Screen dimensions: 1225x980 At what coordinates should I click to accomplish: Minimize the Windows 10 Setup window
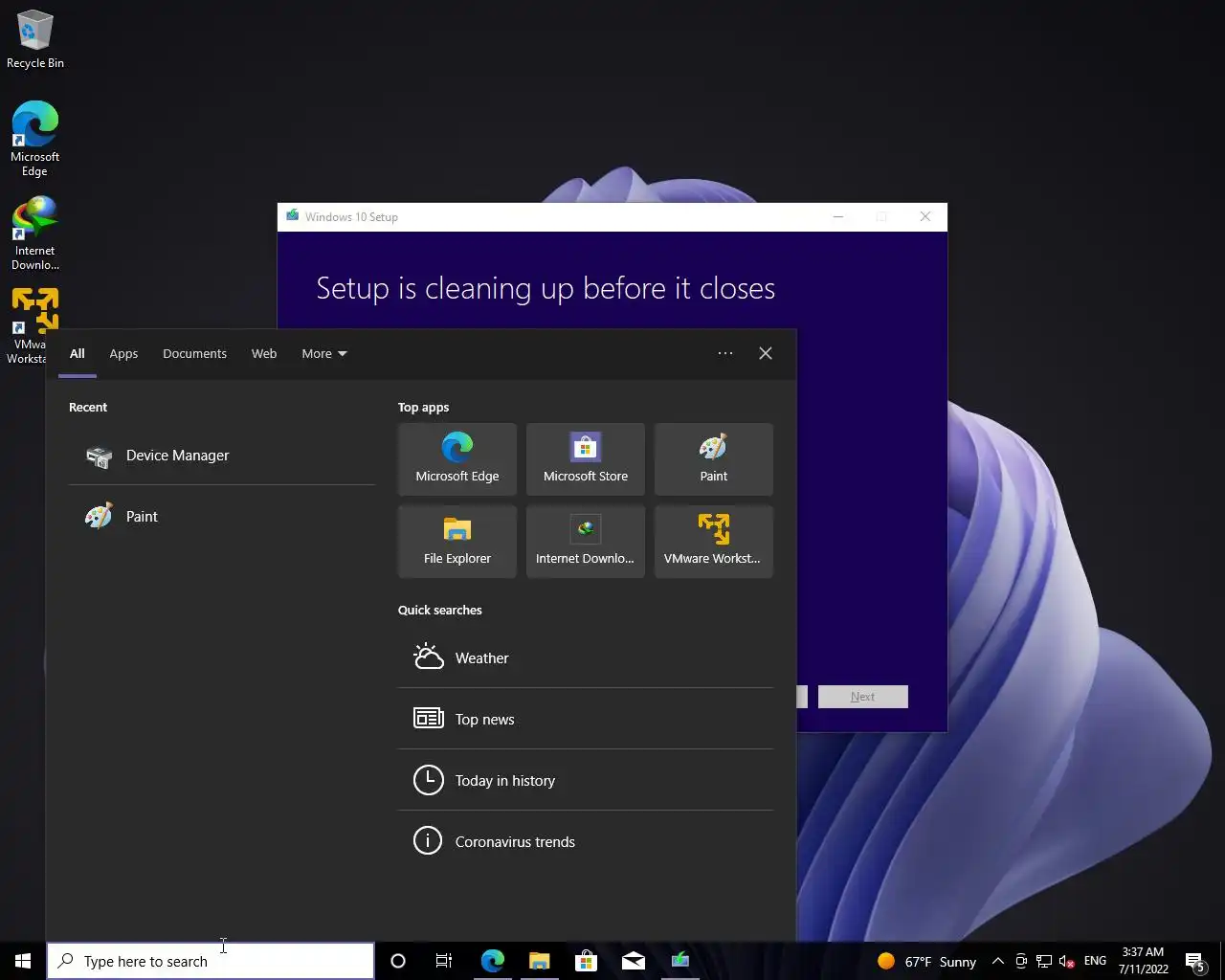tap(838, 216)
